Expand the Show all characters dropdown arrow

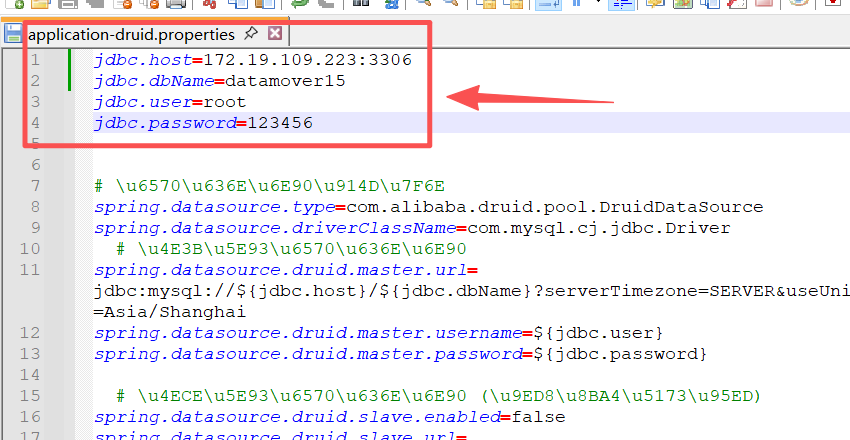point(597,4)
